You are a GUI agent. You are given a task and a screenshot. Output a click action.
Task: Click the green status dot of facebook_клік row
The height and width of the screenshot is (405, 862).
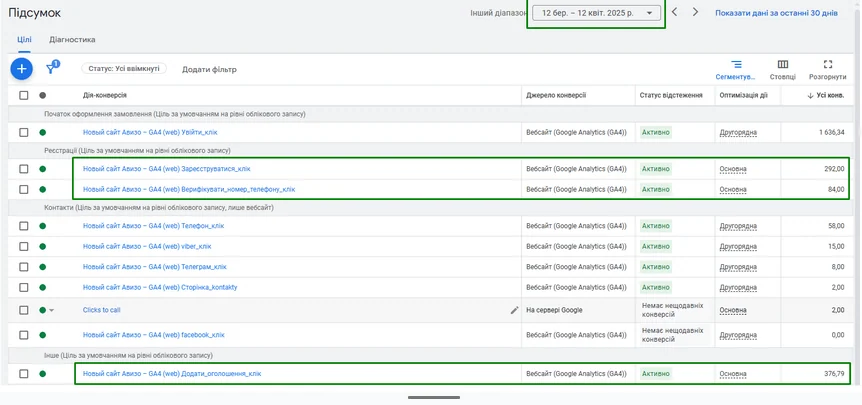(42, 335)
